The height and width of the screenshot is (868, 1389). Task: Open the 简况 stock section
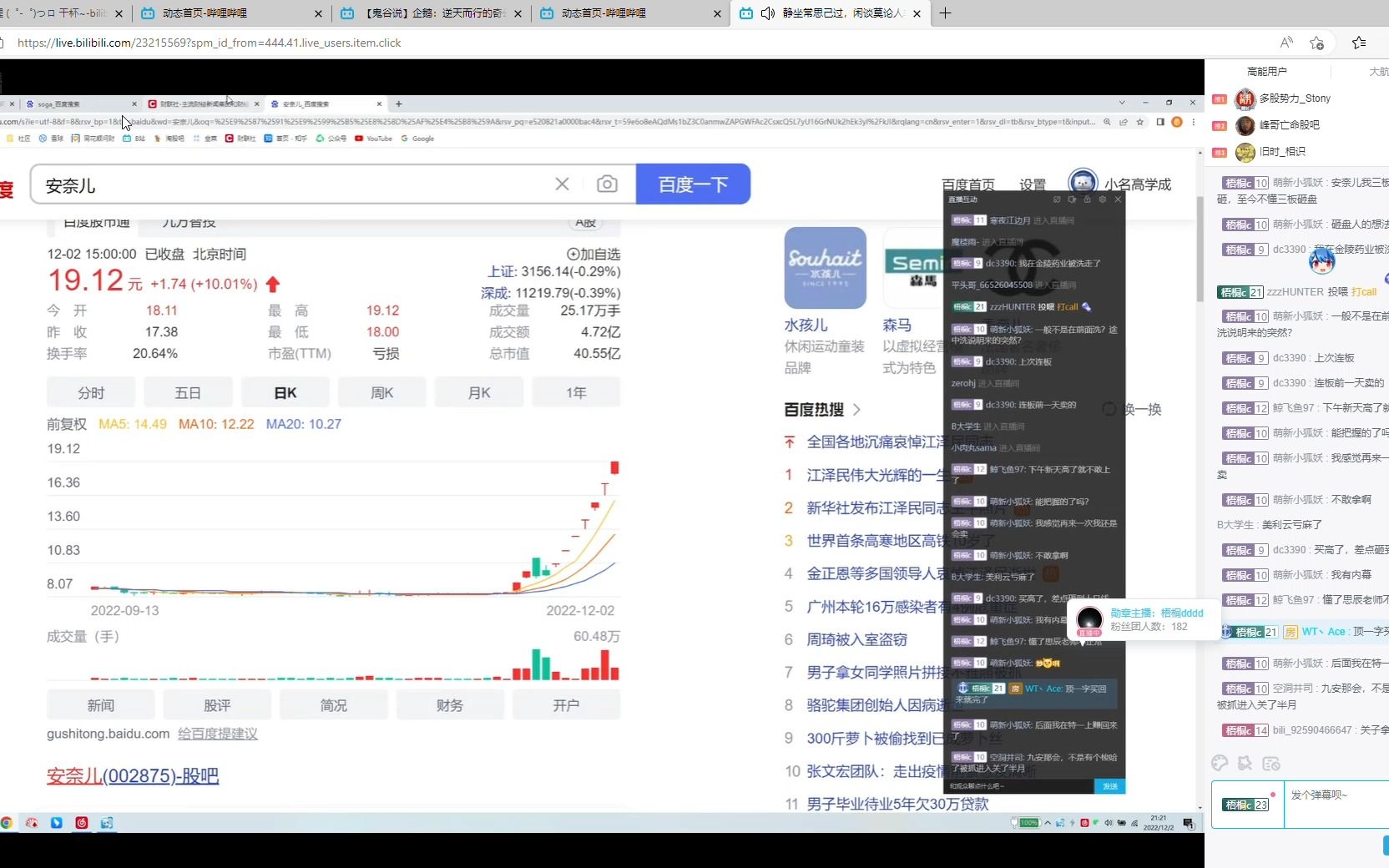[x=333, y=705]
